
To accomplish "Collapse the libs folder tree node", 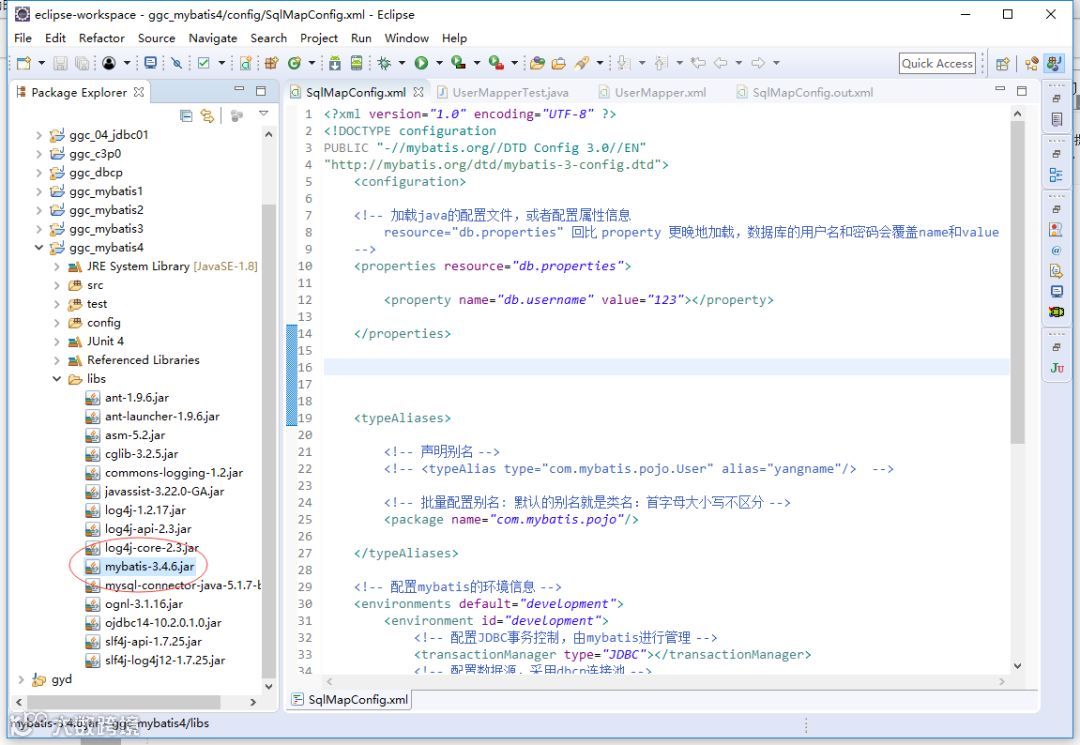I will [x=58, y=379].
